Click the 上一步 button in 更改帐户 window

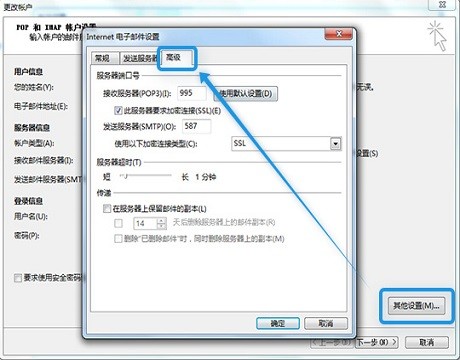(x=331, y=342)
